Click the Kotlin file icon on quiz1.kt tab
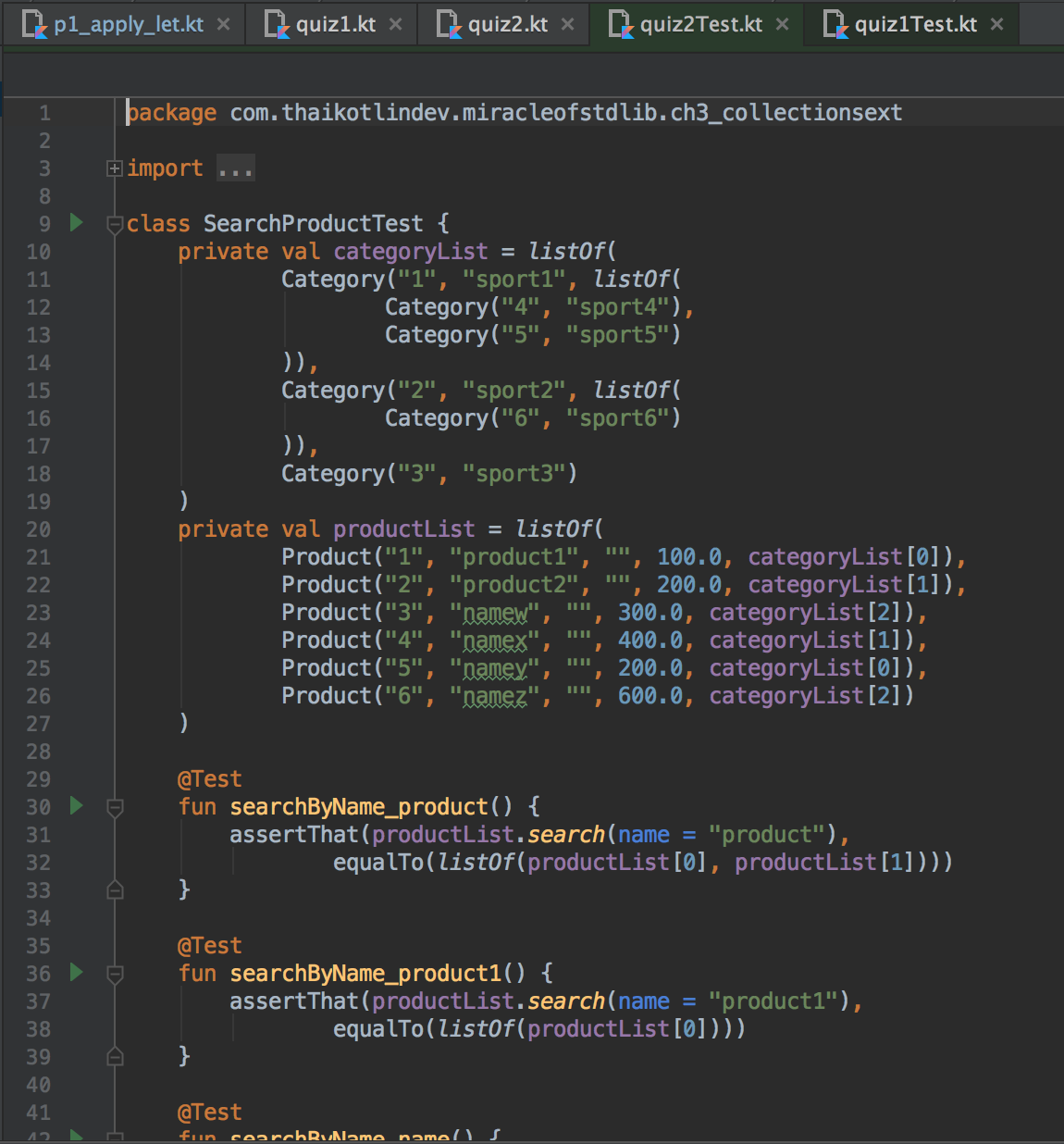The width and height of the screenshot is (1064, 1144). pos(277,24)
